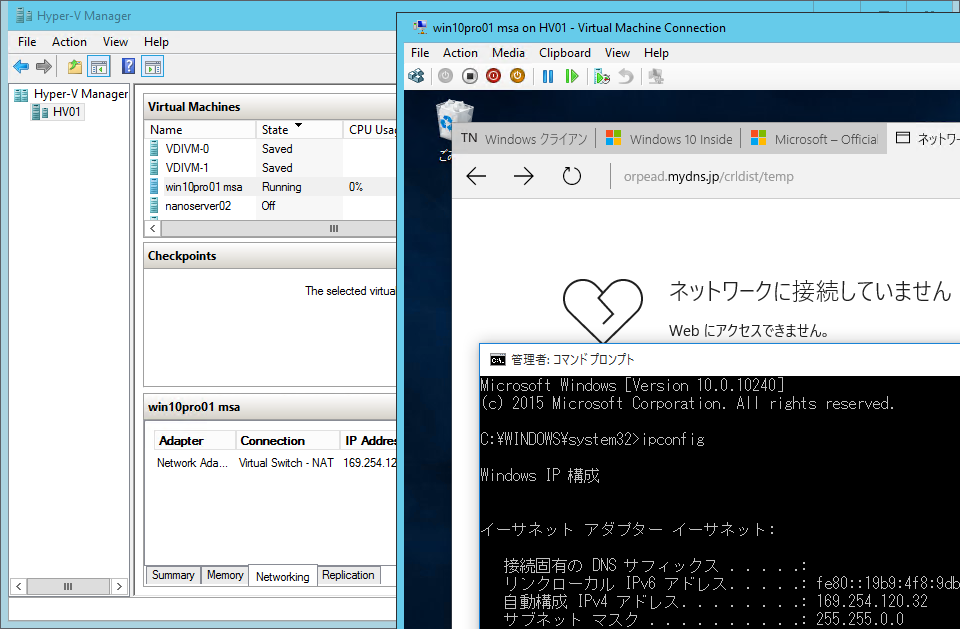Click the command prompt title bar icon
960x629 pixels.
click(498, 360)
